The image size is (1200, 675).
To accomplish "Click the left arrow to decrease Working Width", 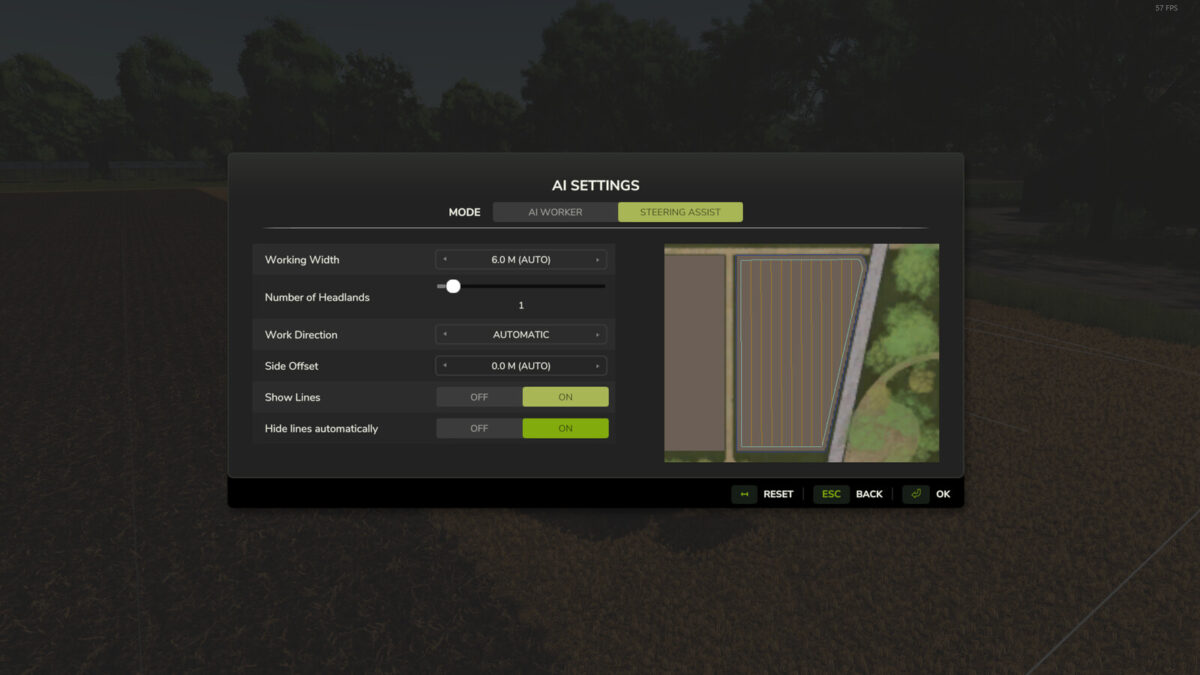I will tap(443, 259).
